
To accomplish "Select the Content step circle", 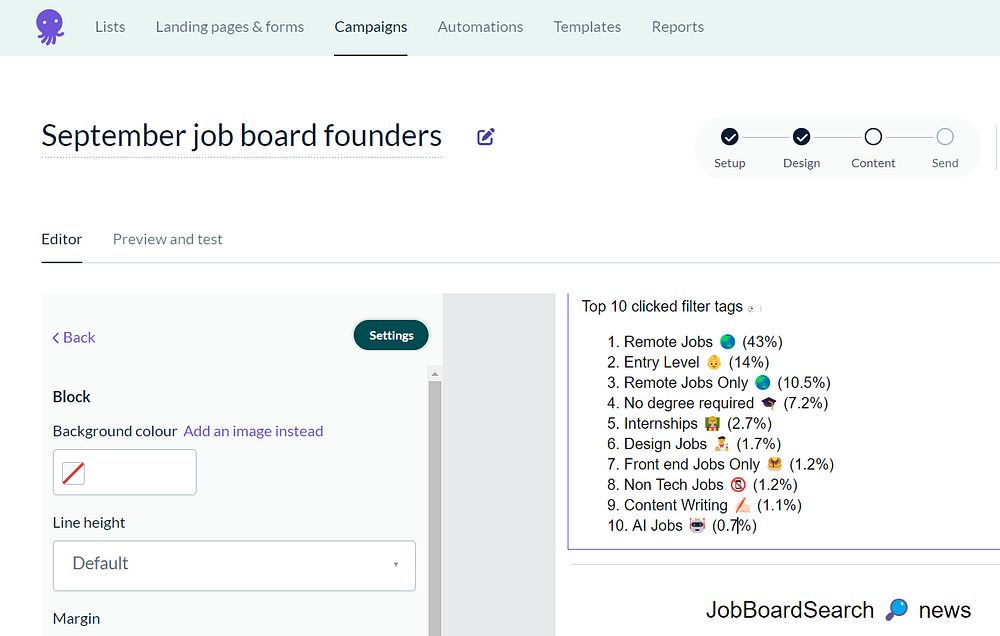I will 873,137.
